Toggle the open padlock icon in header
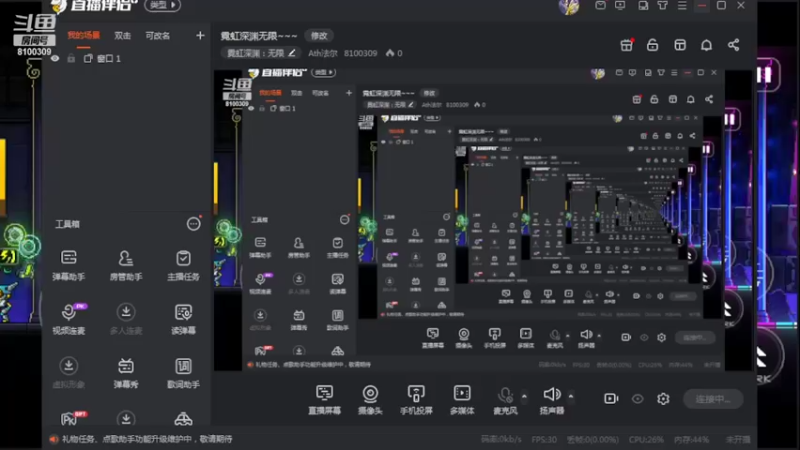800x450 pixels. point(652,45)
